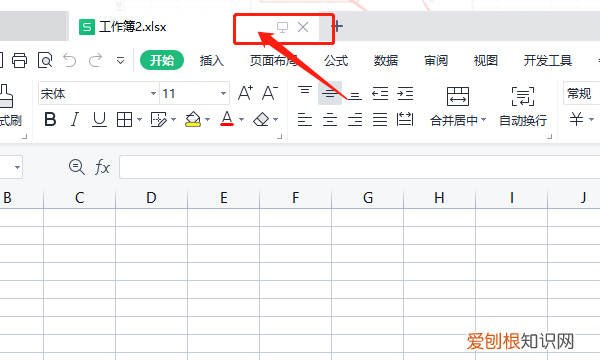Open the Name Box dropdown arrow
The height and width of the screenshot is (360, 600).
(x=17, y=167)
